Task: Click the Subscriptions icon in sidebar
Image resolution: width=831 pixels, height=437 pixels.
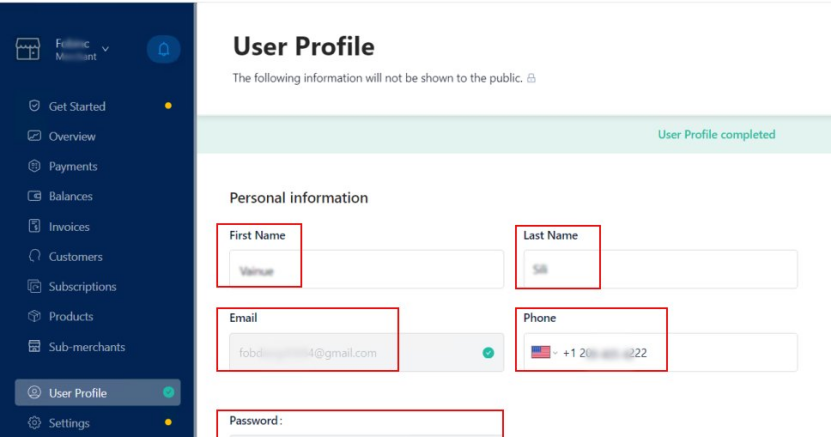Action: (34, 286)
